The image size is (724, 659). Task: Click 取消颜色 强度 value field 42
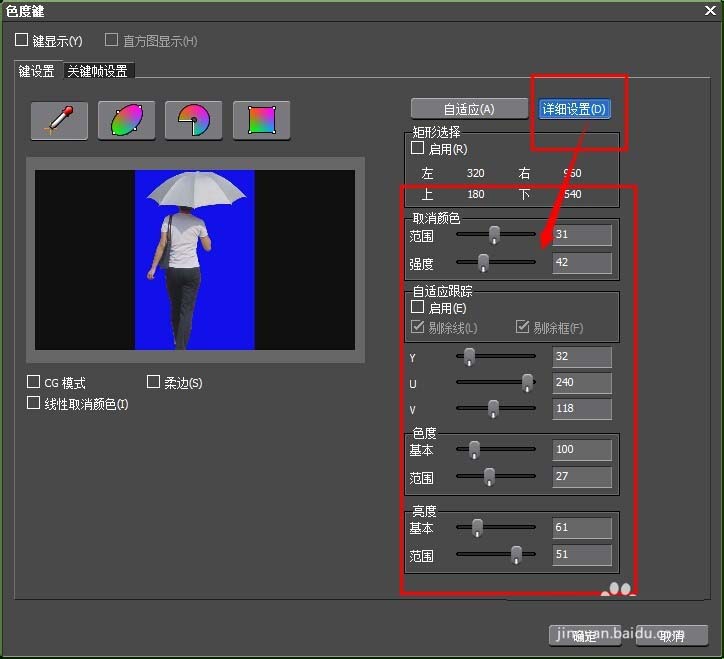point(582,263)
